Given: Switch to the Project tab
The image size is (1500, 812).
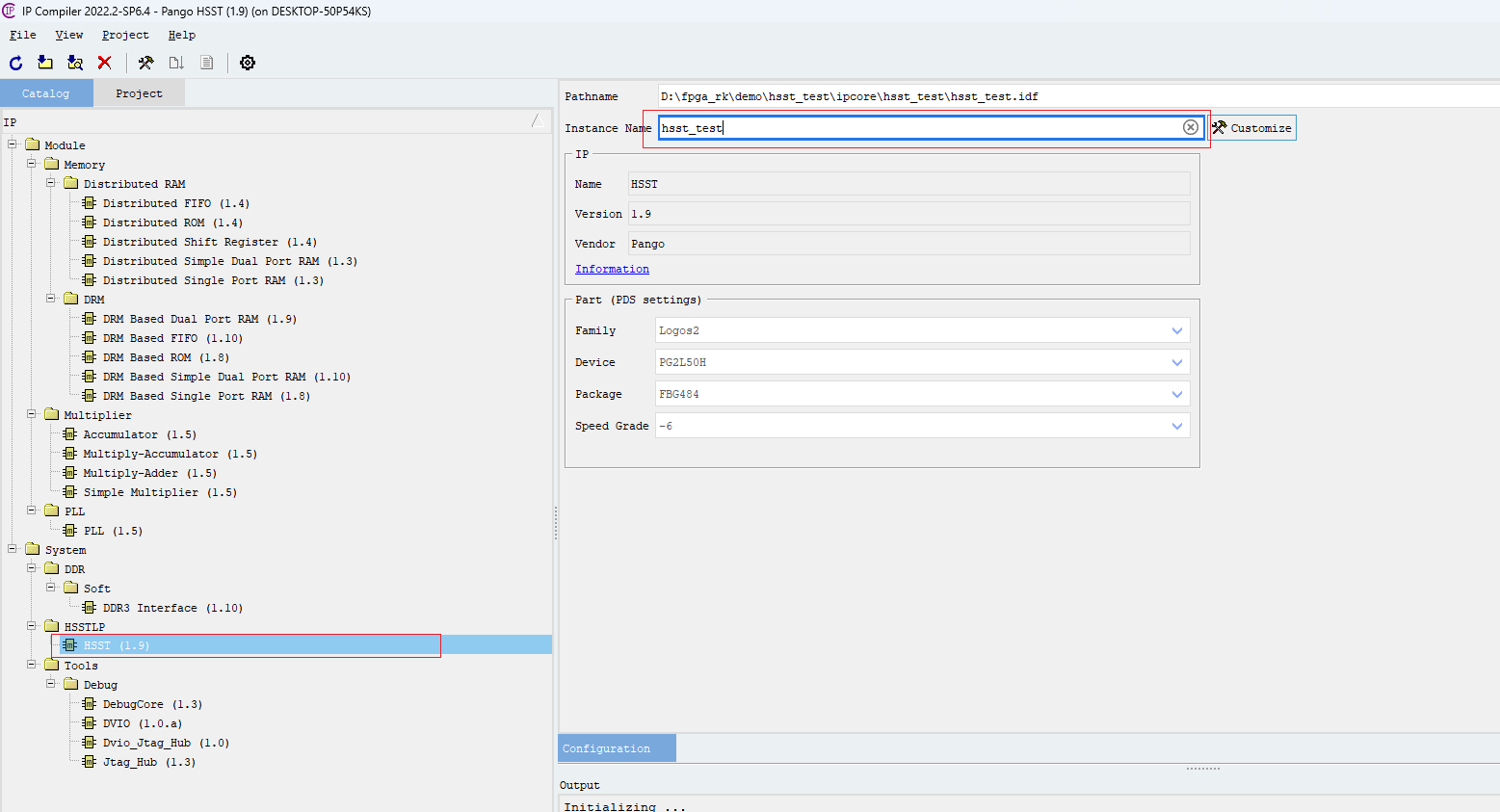Looking at the screenshot, I should (x=139, y=92).
